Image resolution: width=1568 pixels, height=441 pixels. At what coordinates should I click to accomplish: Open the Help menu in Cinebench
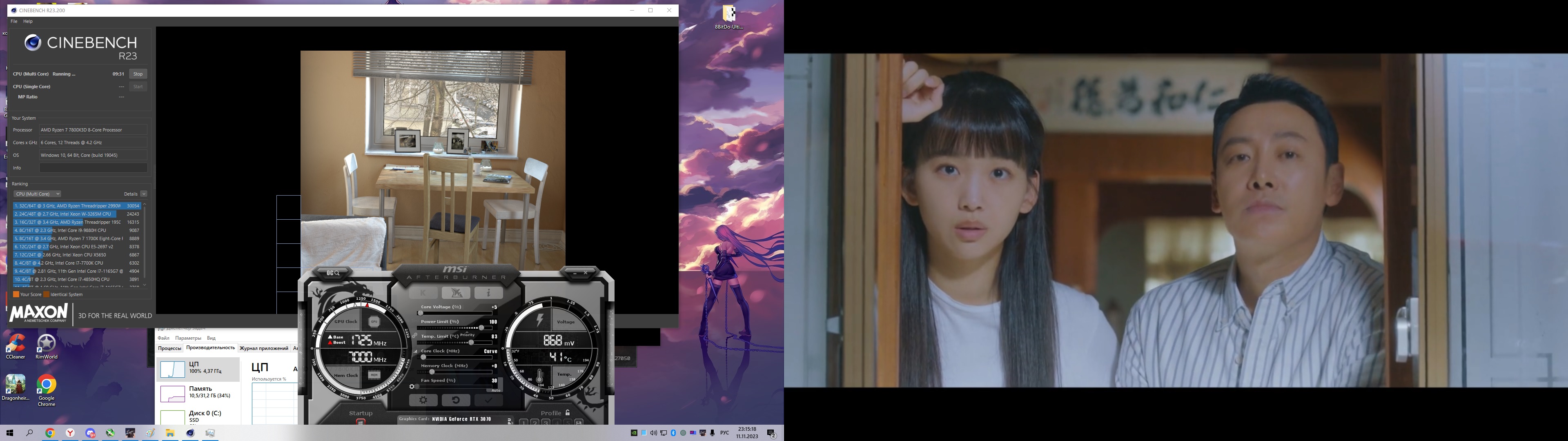pos(28,21)
